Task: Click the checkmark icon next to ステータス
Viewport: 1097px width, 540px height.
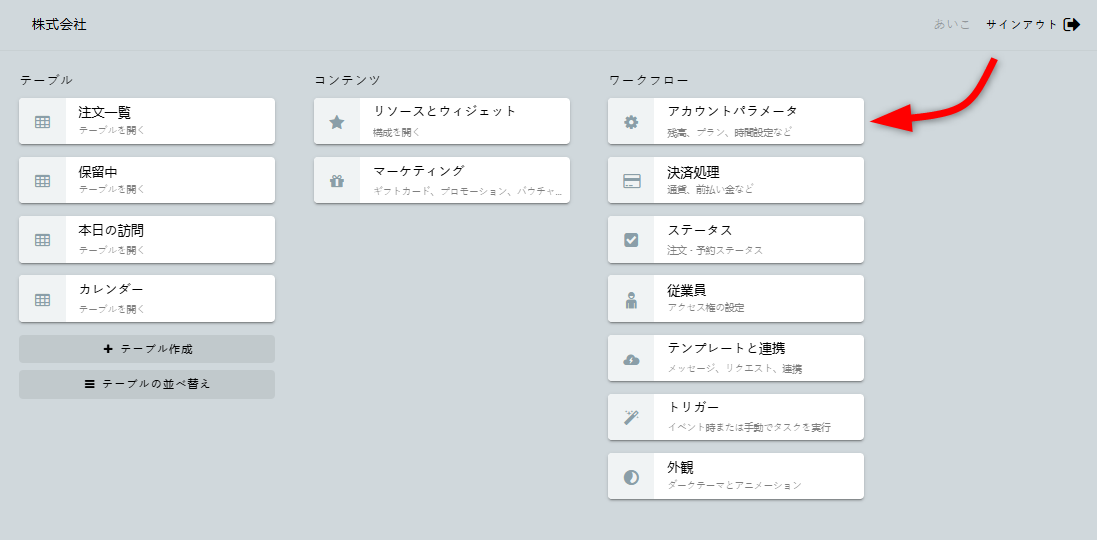Action: tap(631, 240)
